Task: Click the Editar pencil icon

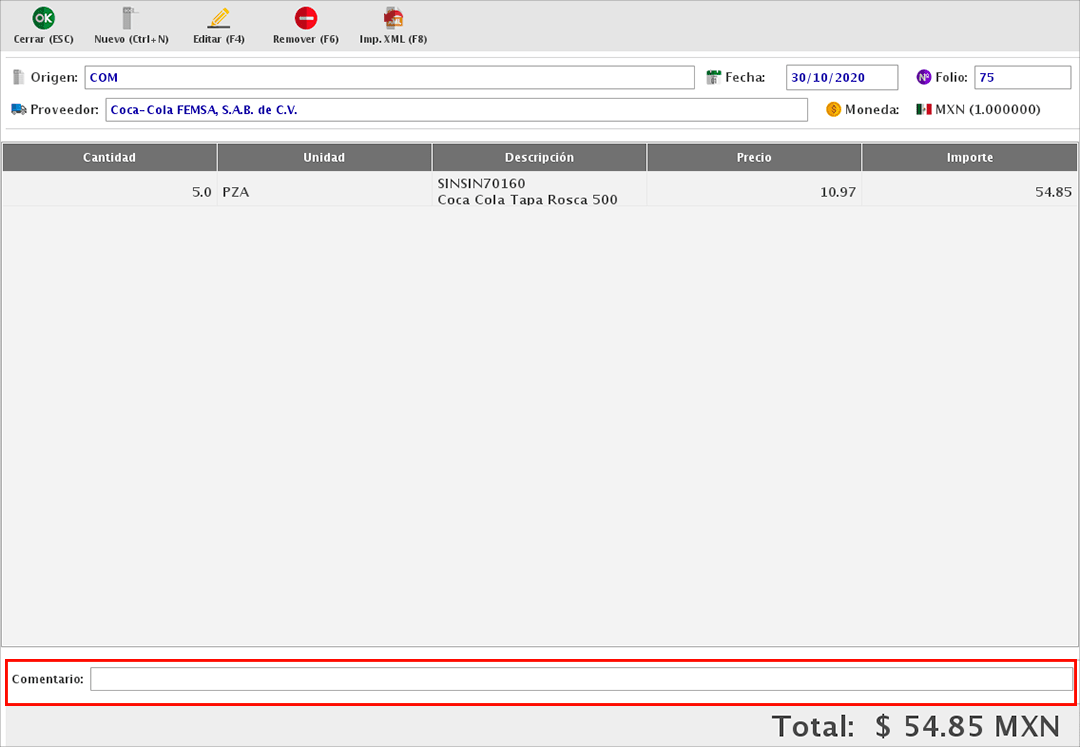Action: tap(218, 18)
